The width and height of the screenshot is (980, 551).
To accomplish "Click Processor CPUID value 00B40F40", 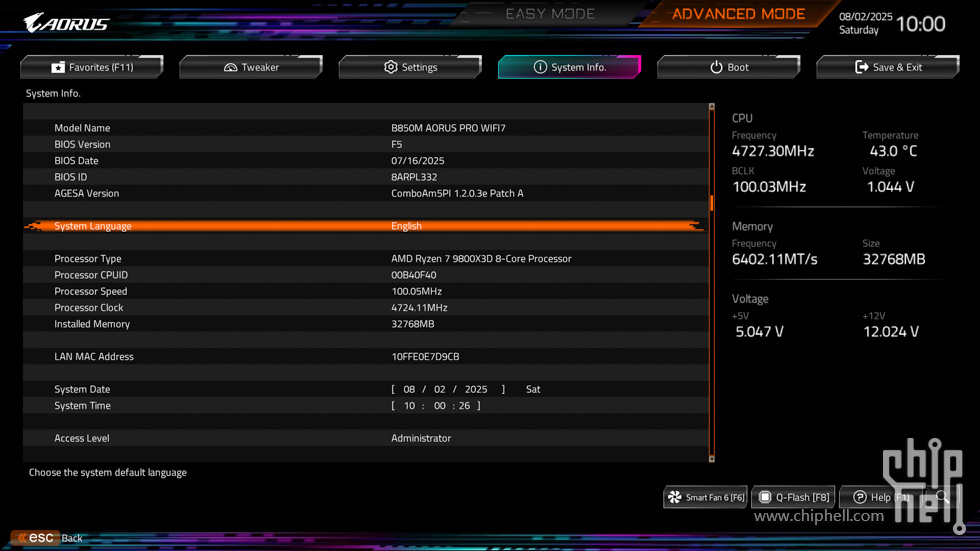I will [413, 275].
